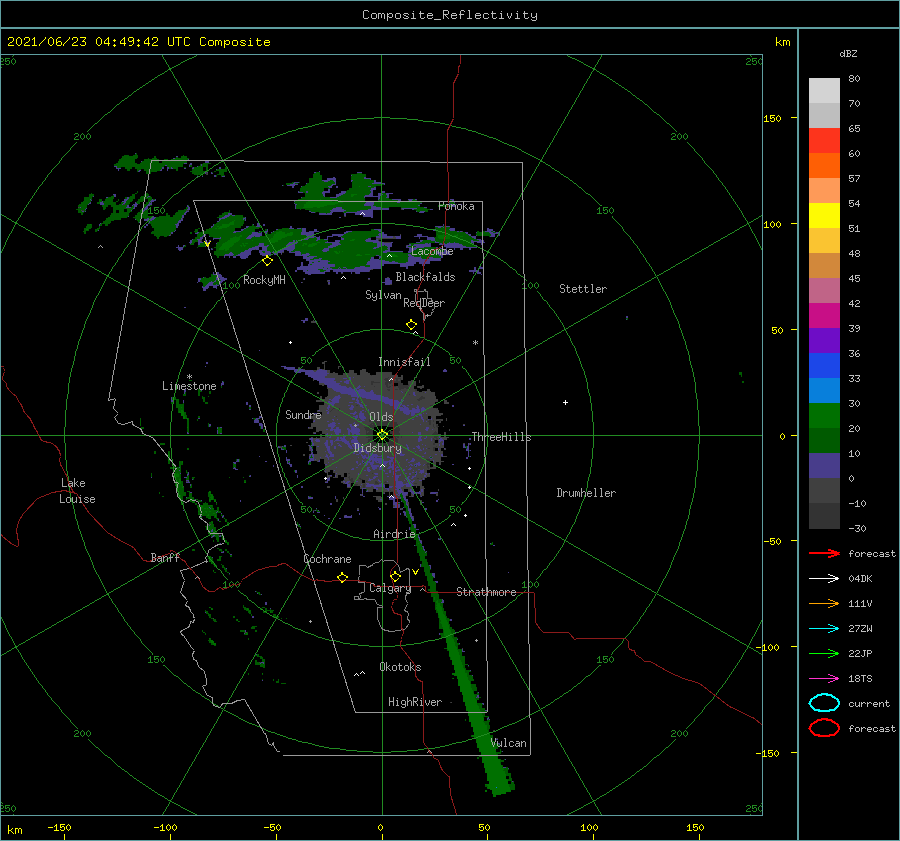Screen dimensions: 900x841
Task: Click the orange 111V arrow icon
Action: pyautogui.click(x=824, y=603)
